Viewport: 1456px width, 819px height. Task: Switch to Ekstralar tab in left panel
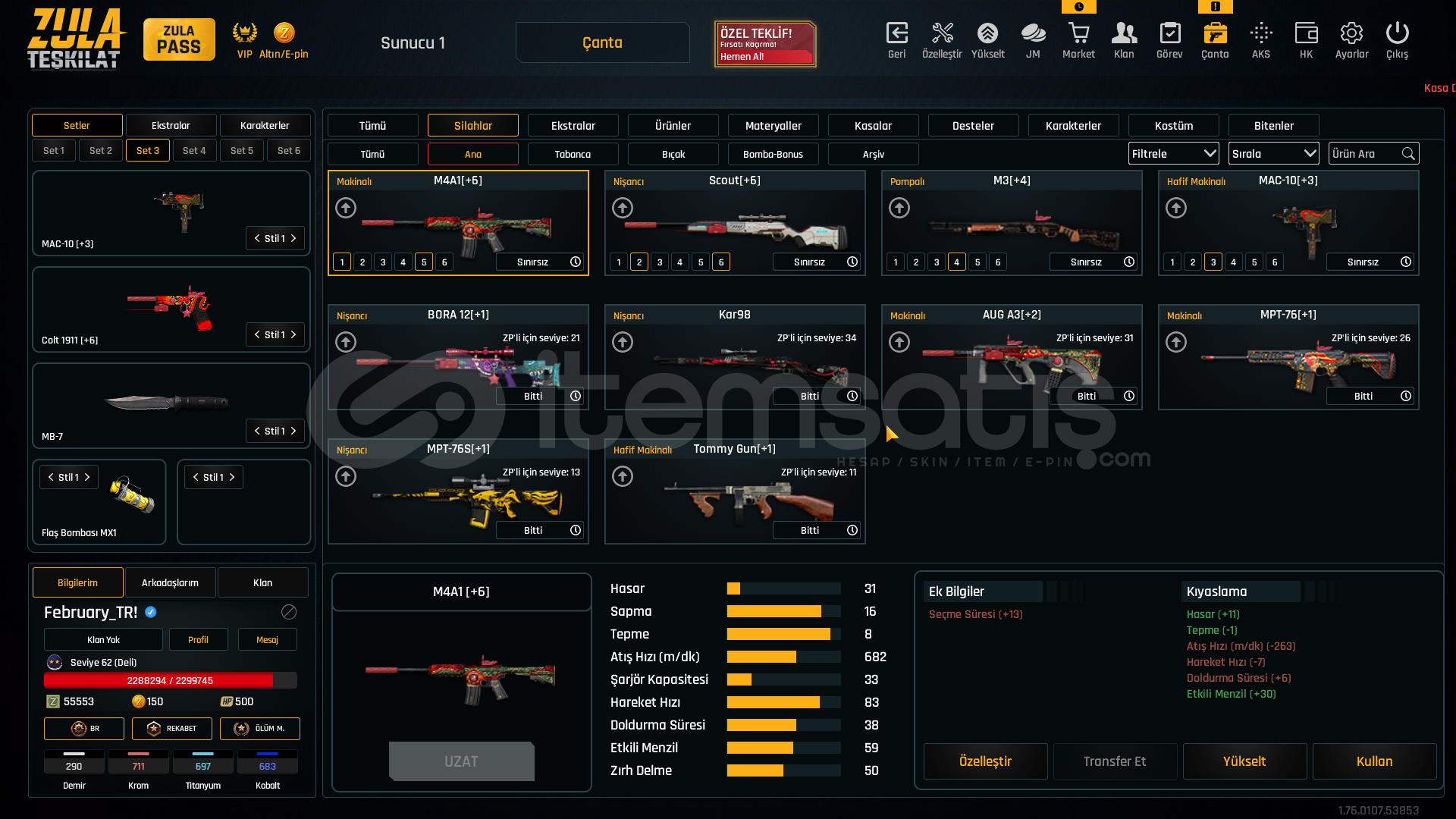tap(171, 125)
